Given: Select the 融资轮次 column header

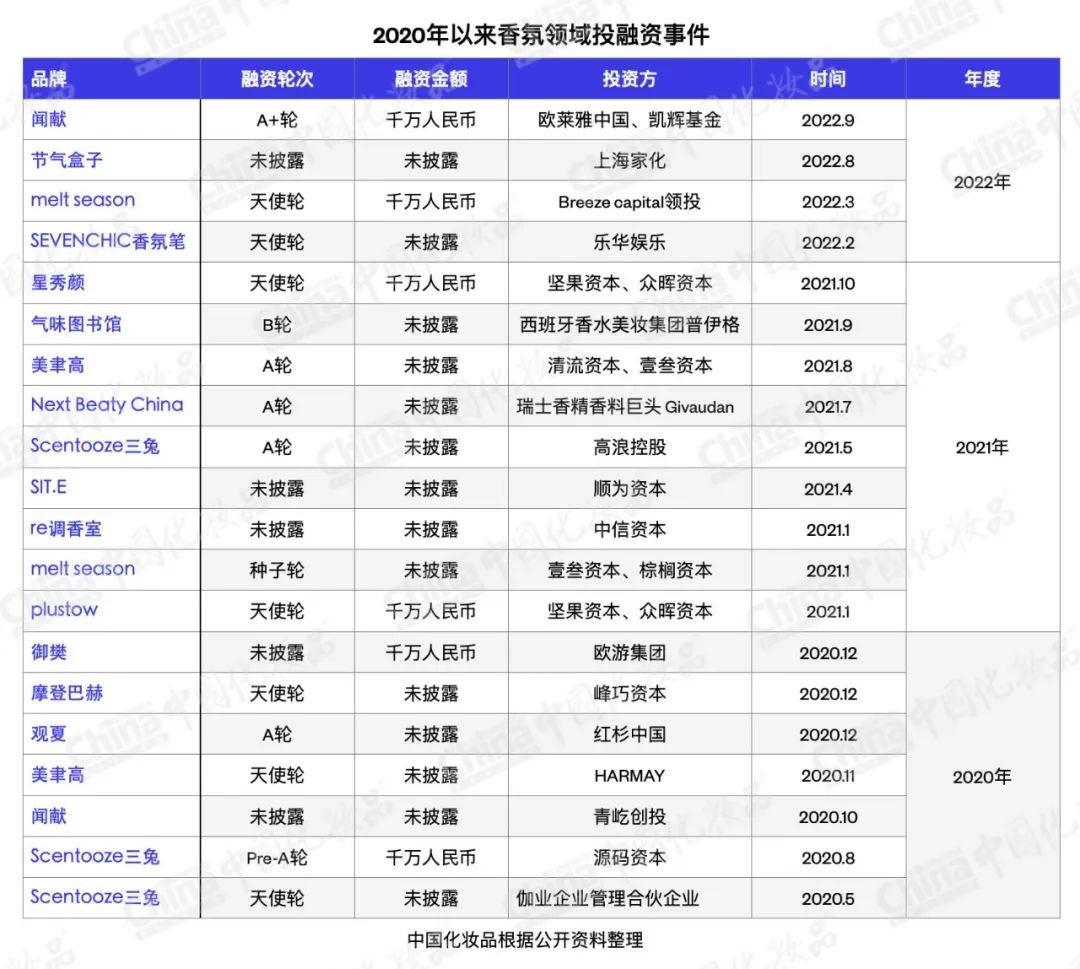Looking at the screenshot, I should 278,78.
